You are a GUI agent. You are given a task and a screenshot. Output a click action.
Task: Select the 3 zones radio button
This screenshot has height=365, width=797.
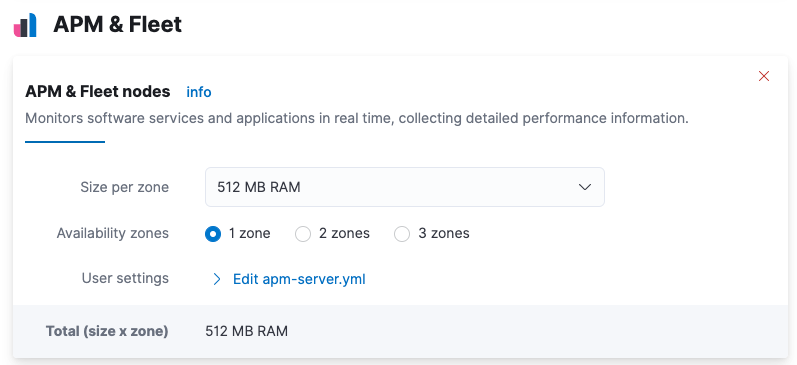click(402, 234)
